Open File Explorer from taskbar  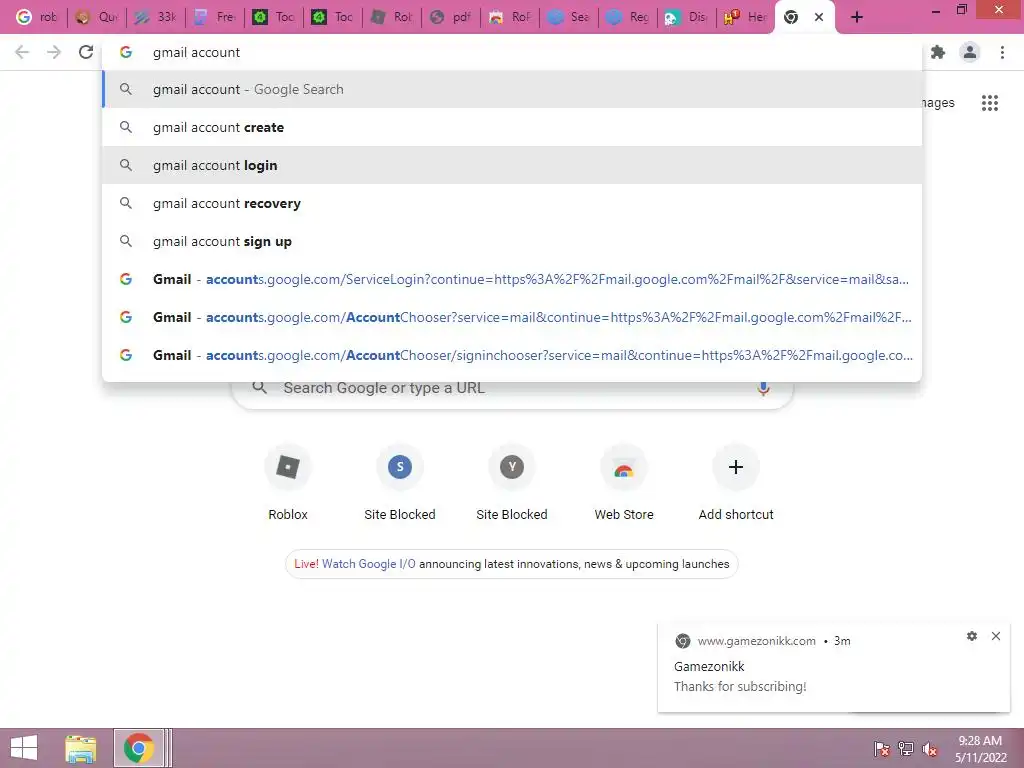pyautogui.click(x=80, y=748)
